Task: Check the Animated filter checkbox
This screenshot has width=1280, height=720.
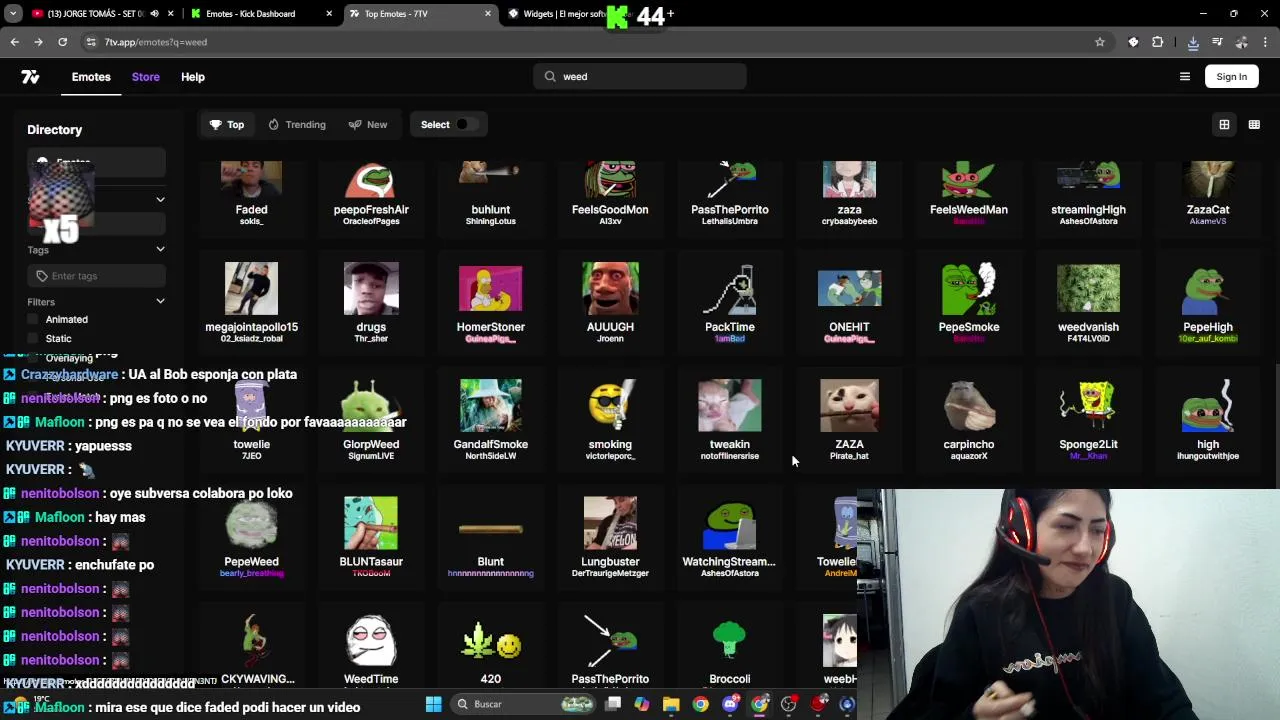Action: pos(33,319)
